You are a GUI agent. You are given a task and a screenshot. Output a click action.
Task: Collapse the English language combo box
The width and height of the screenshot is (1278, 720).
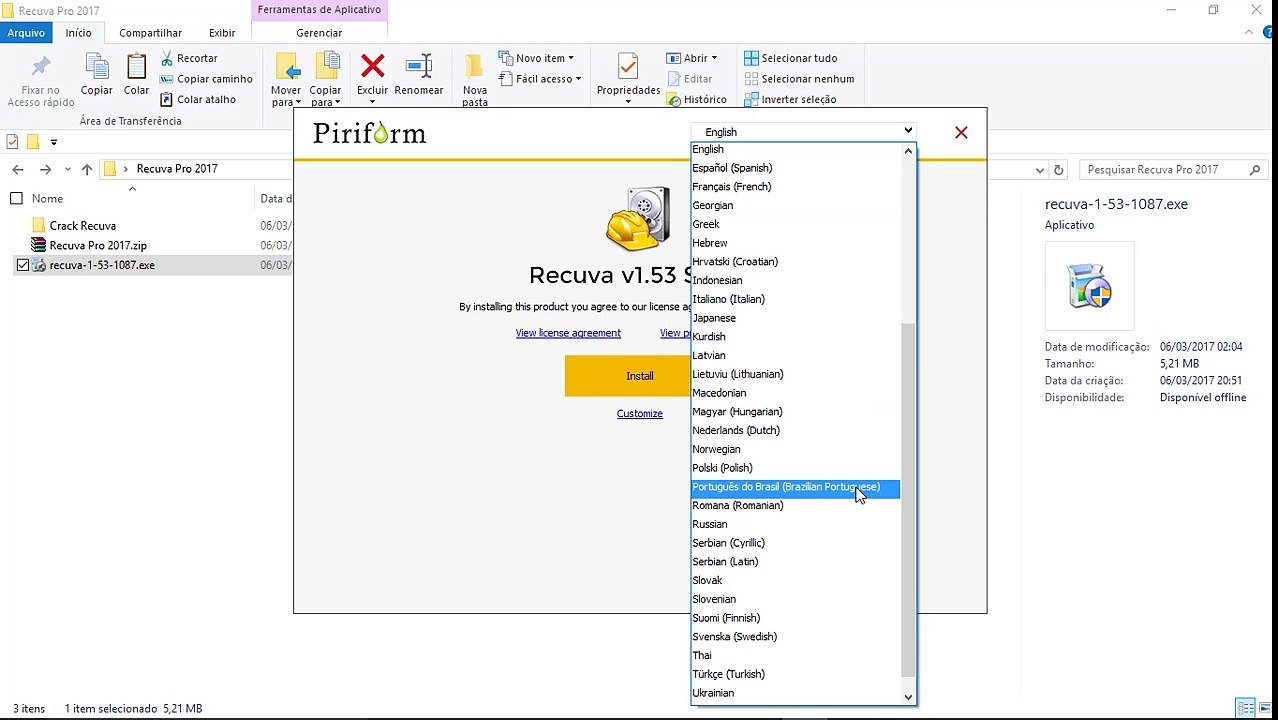click(x=803, y=131)
